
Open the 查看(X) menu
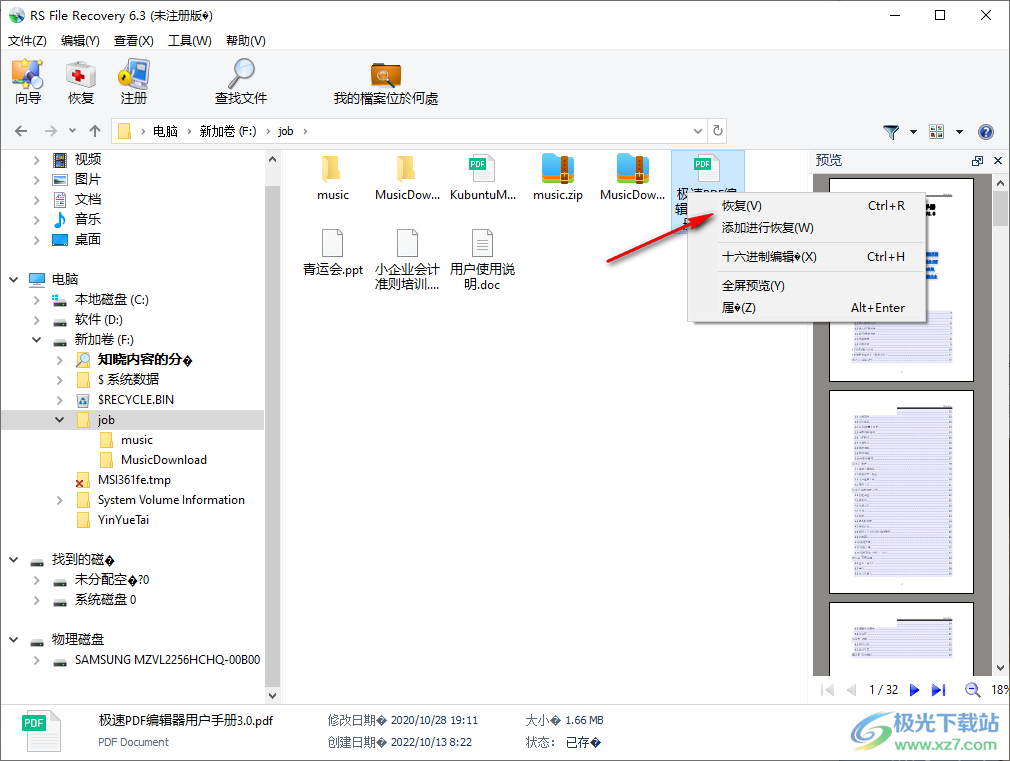pyautogui.click(x=133, y=41)
